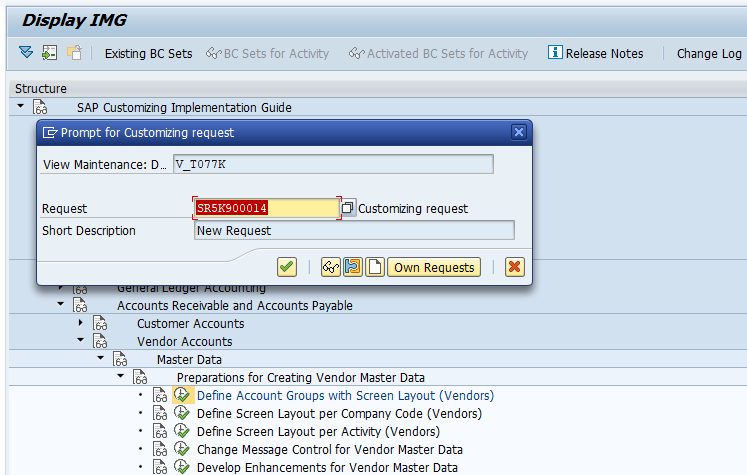Open Define Screen Layout per Activity (Vendors)
Viewport: 747px width, 475px height.
(318, 432)
